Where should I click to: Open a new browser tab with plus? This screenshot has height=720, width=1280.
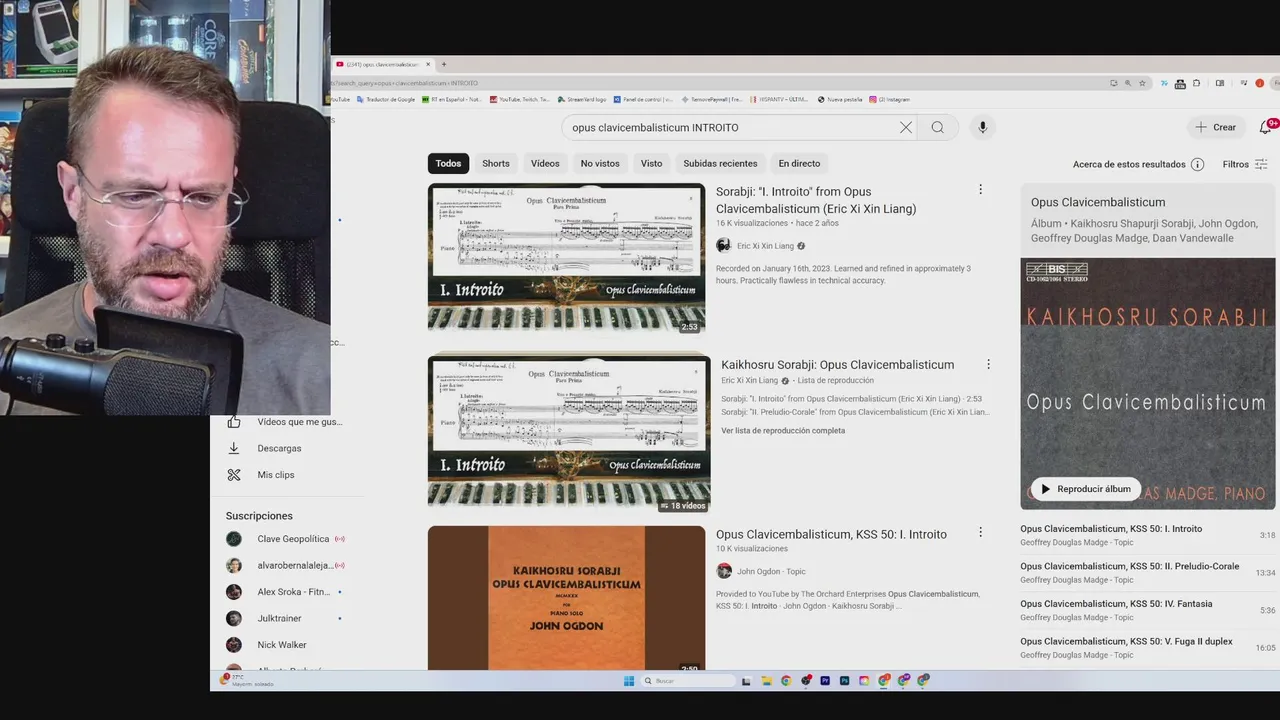coord(444,64)
